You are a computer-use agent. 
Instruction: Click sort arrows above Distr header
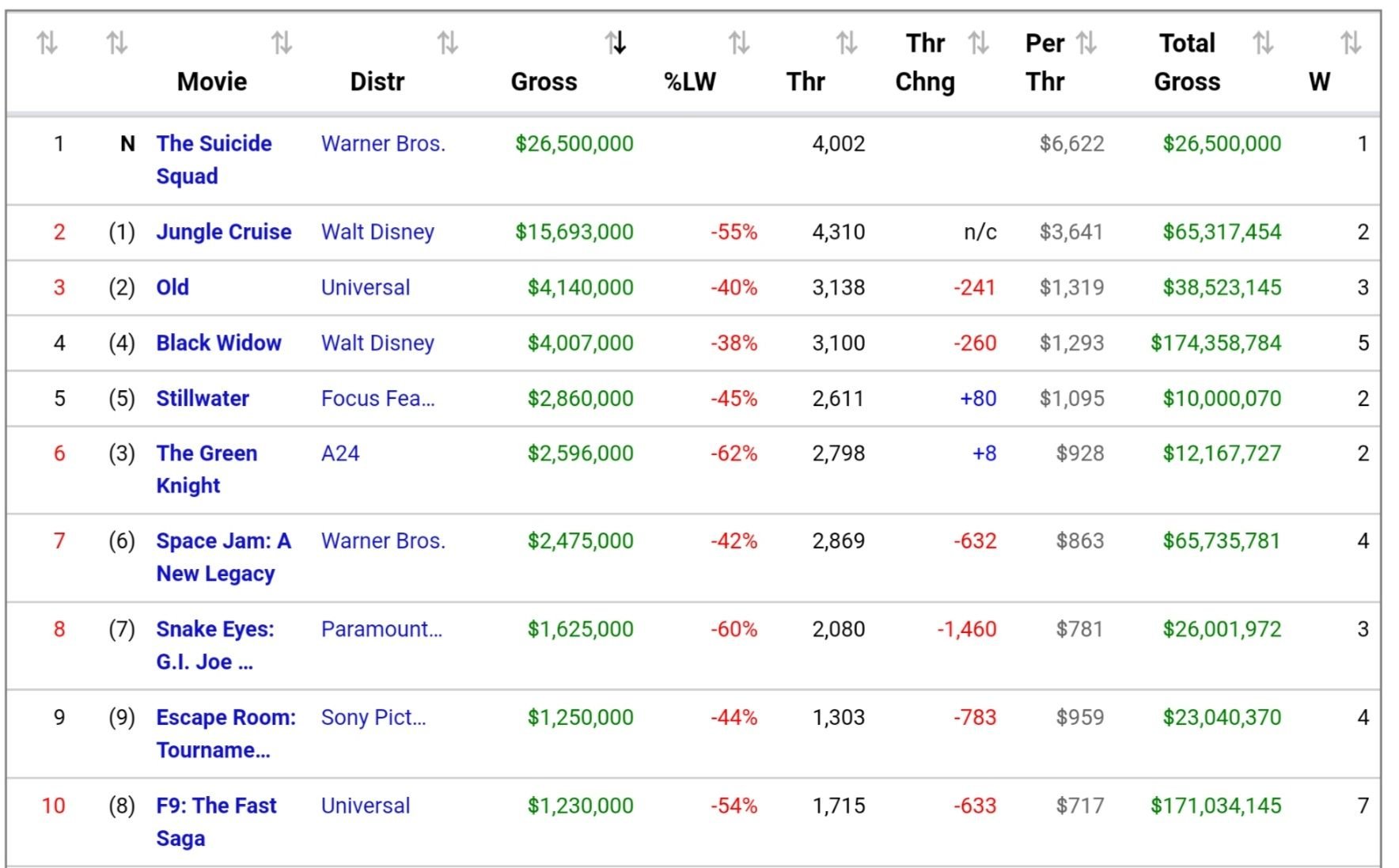click(448, 42)
